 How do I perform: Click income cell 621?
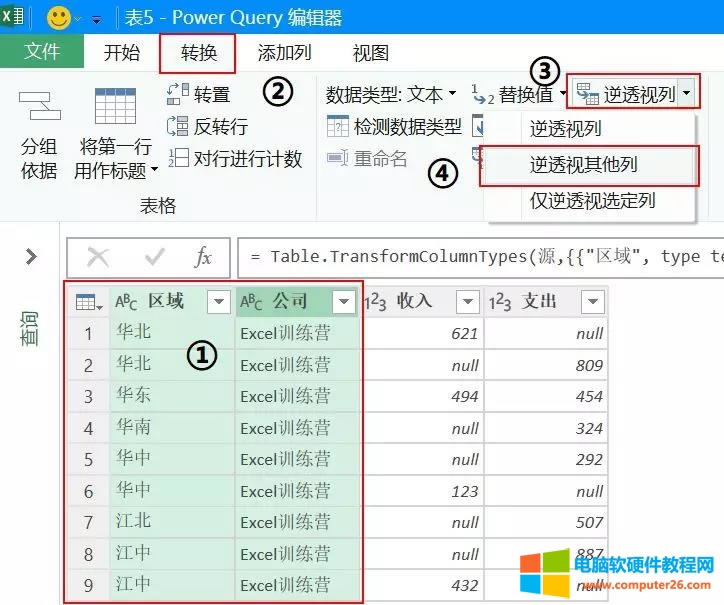coord(422,333)
